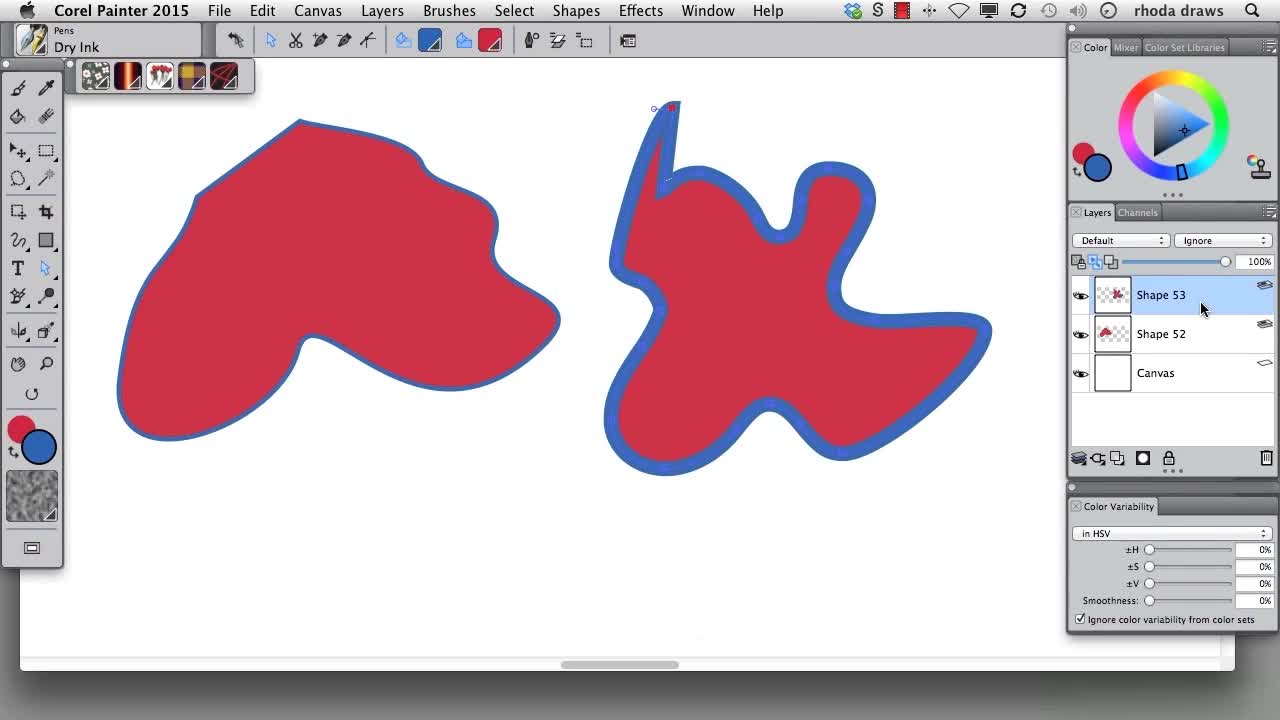The height and width of the screenshot is (720, 1280).
Task: Click the Convert Point tool in property bar
Action: [x=368, y=41]
